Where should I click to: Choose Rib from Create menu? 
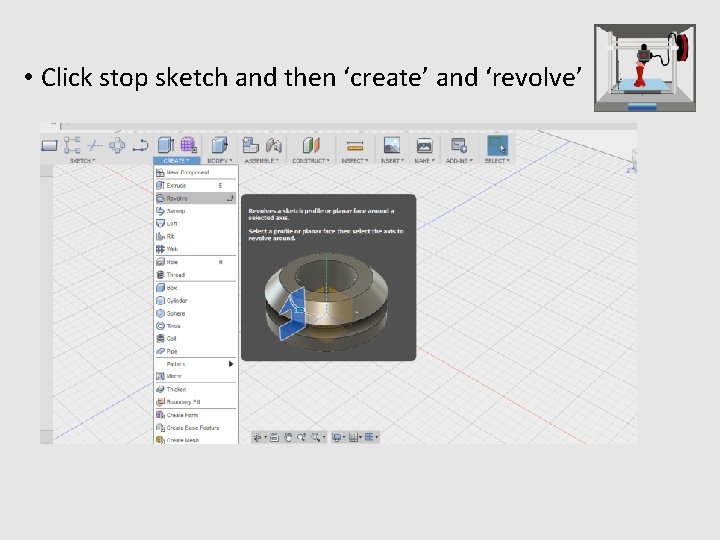[196, 236]
